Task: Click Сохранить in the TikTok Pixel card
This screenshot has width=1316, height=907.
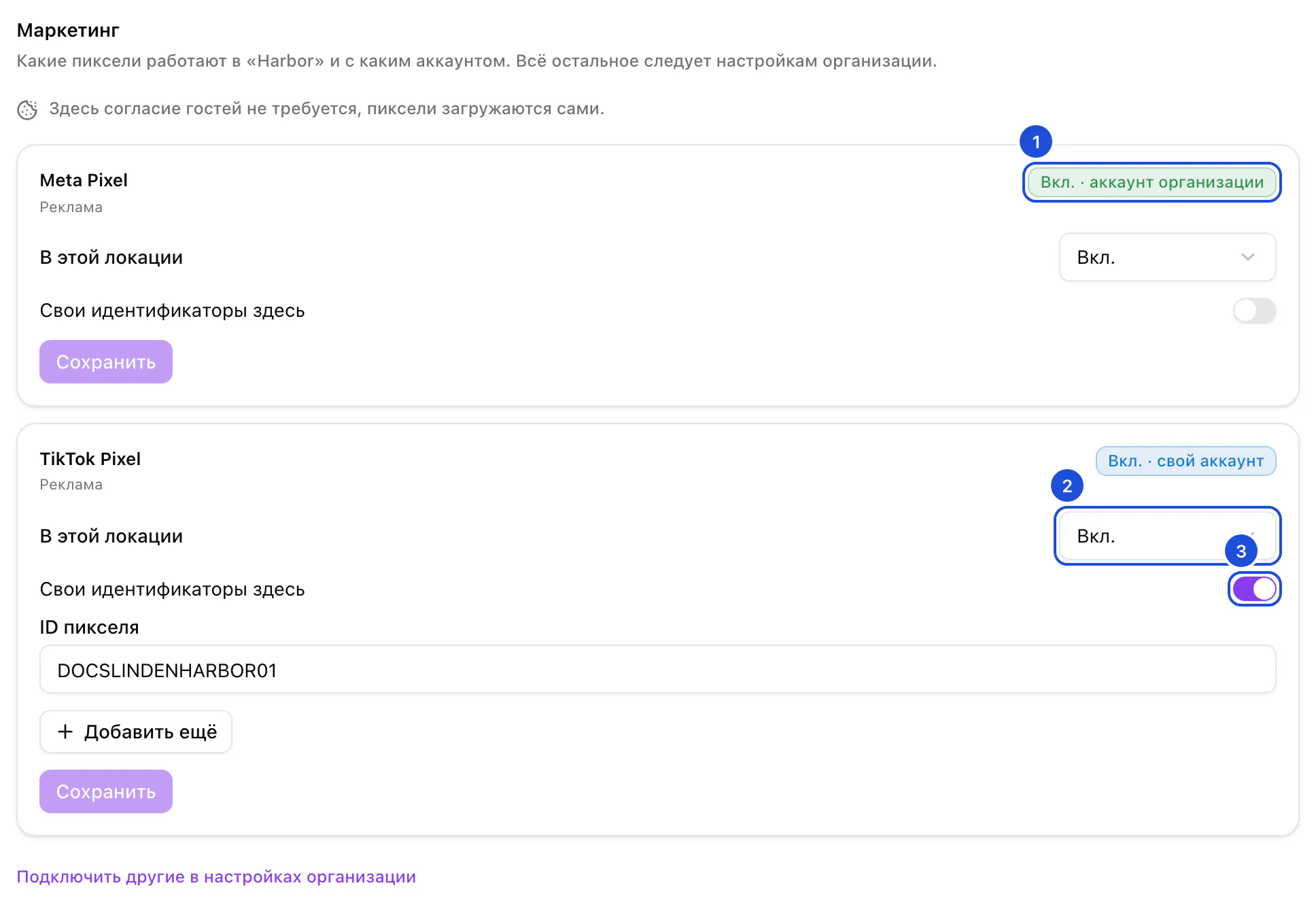Action: tap(106, 791)
